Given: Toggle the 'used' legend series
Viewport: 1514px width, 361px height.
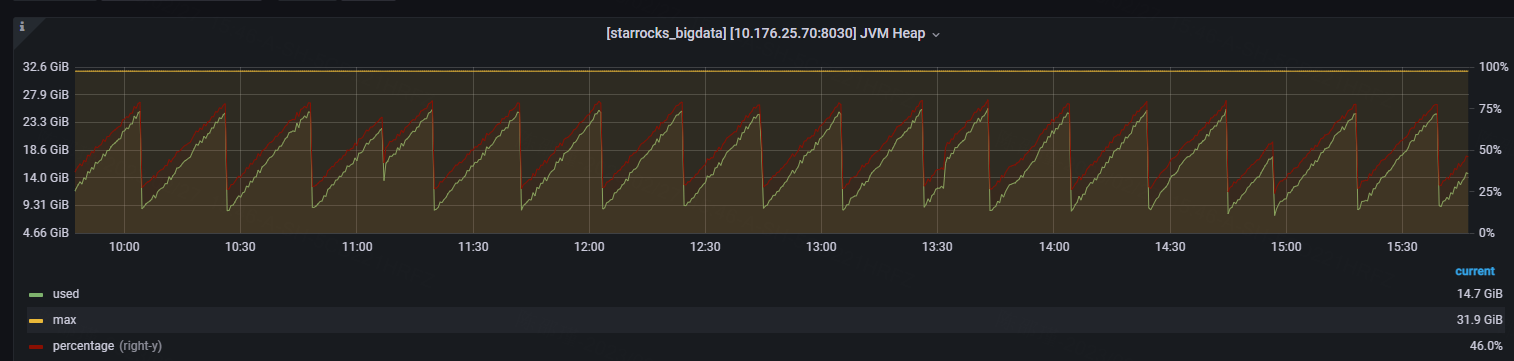Looking at the screenshot, I should click(x=66, y=294).
